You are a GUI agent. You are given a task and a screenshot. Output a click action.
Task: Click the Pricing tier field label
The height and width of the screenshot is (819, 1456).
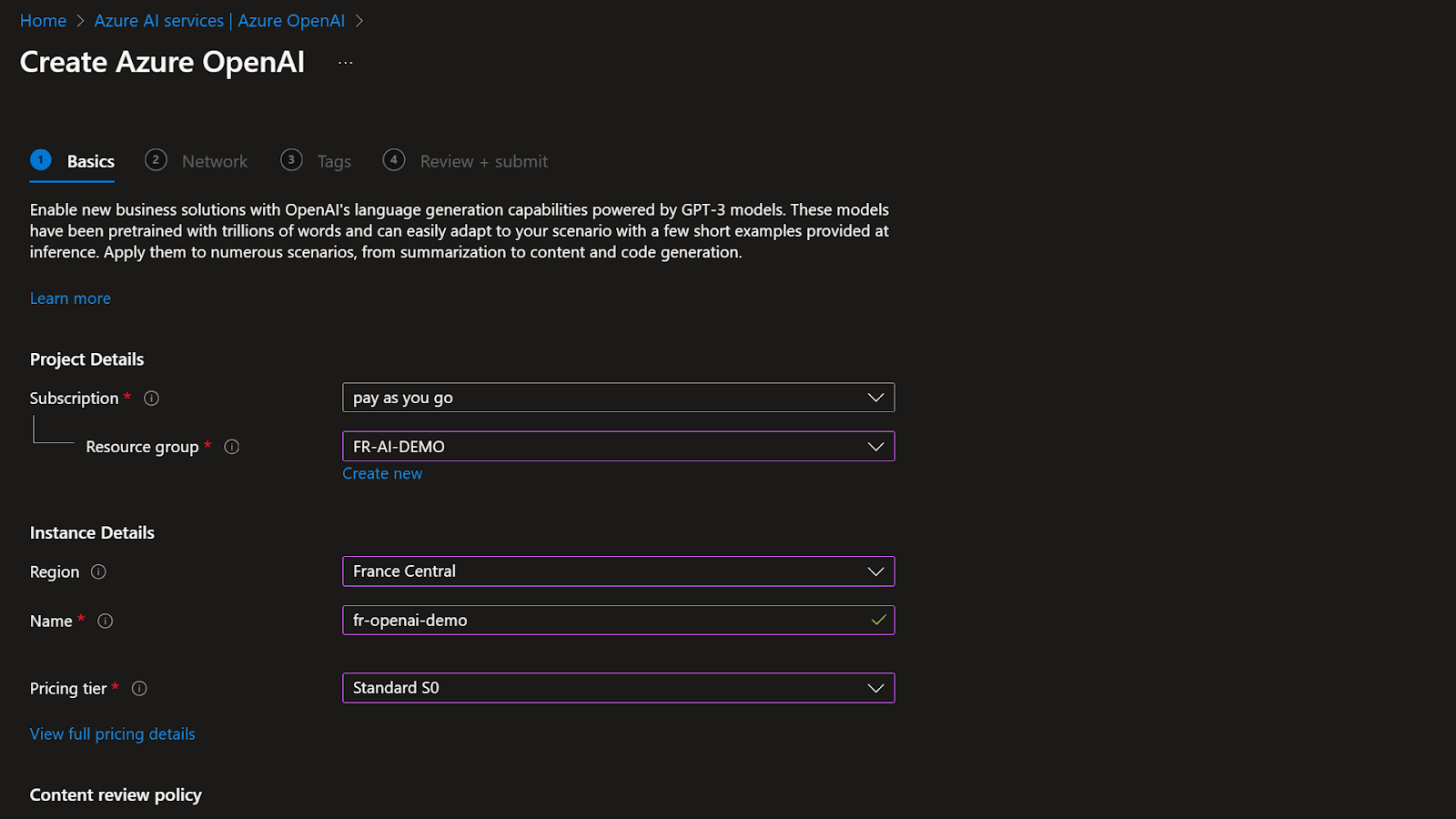[x=68, y=689]
